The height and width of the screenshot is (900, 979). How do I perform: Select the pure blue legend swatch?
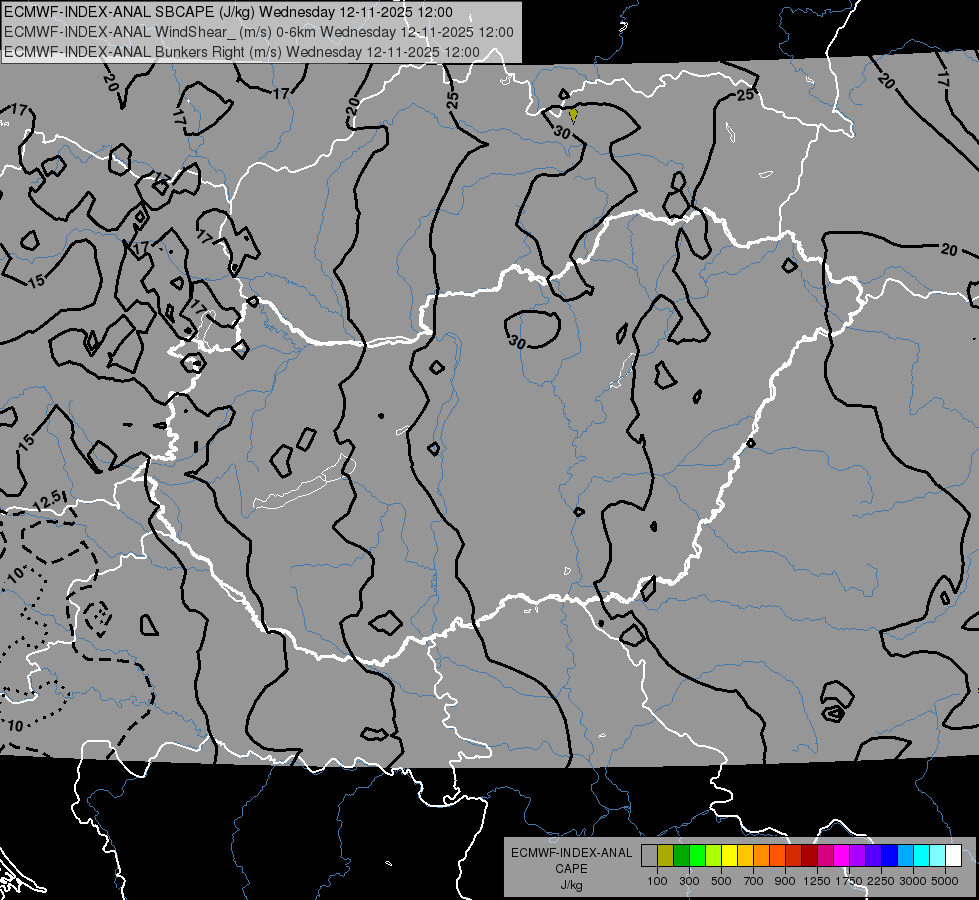[890, 856]
